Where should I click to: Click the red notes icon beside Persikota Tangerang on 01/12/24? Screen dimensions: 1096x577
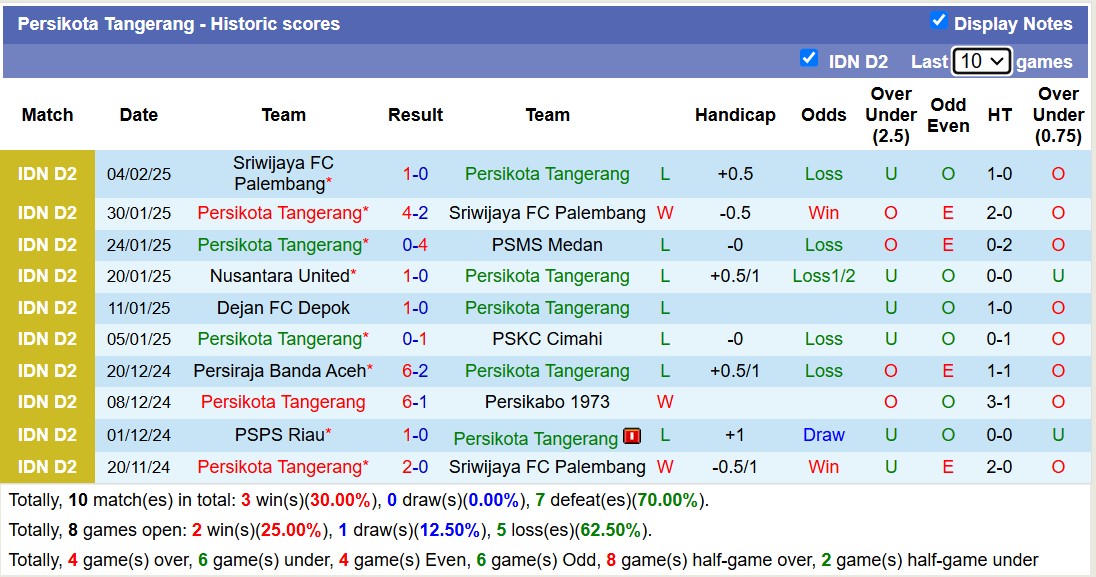[x=631, y=437]
